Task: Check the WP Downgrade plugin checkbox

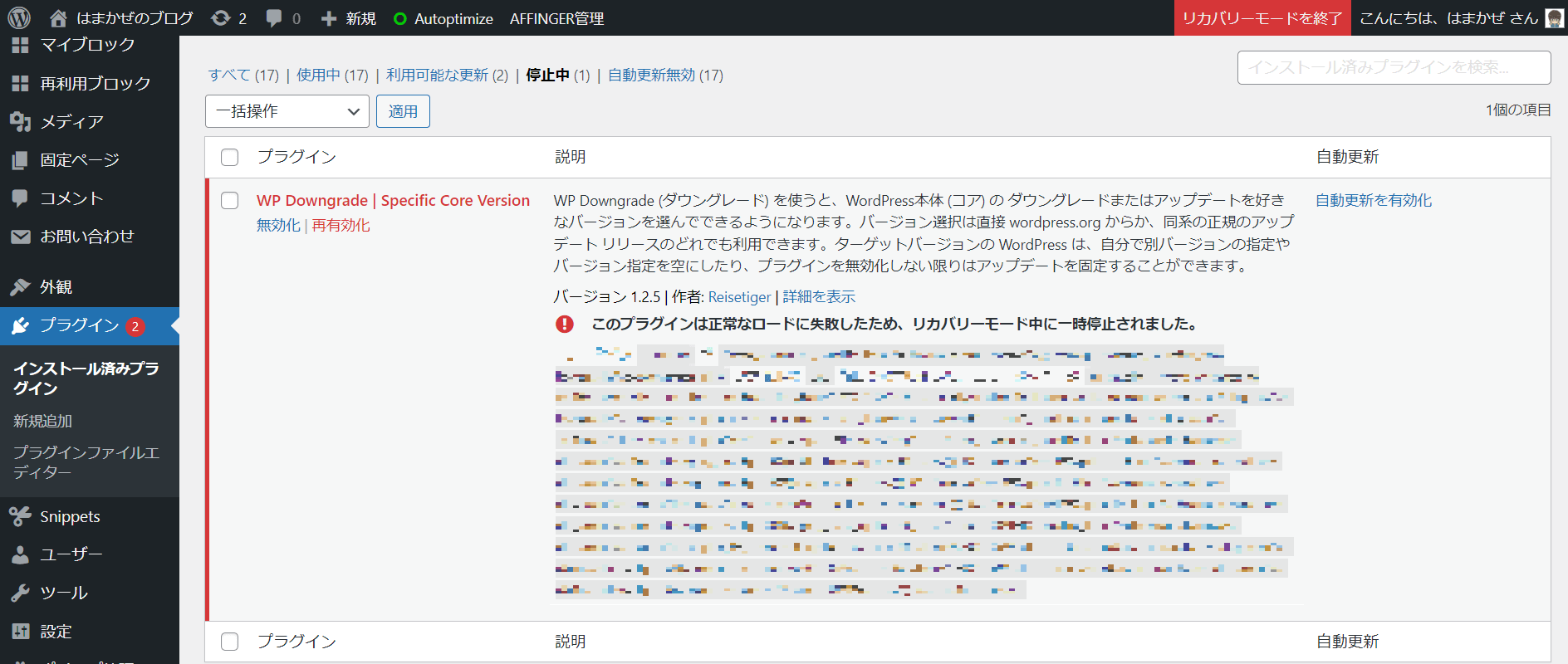Action: (x=230, y=200)
